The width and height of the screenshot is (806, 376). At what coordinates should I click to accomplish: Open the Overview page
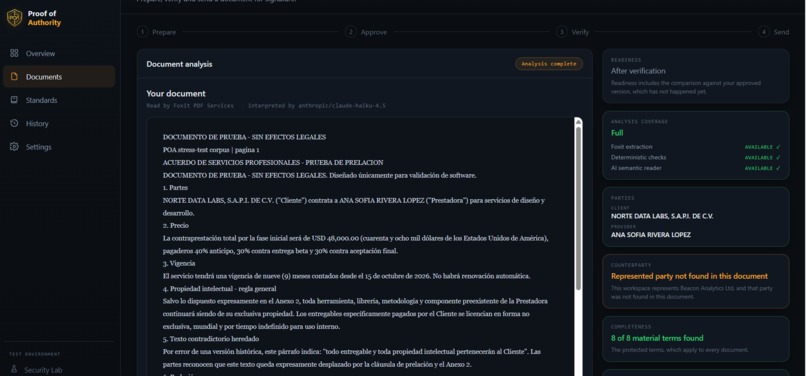tap(59, 53)
